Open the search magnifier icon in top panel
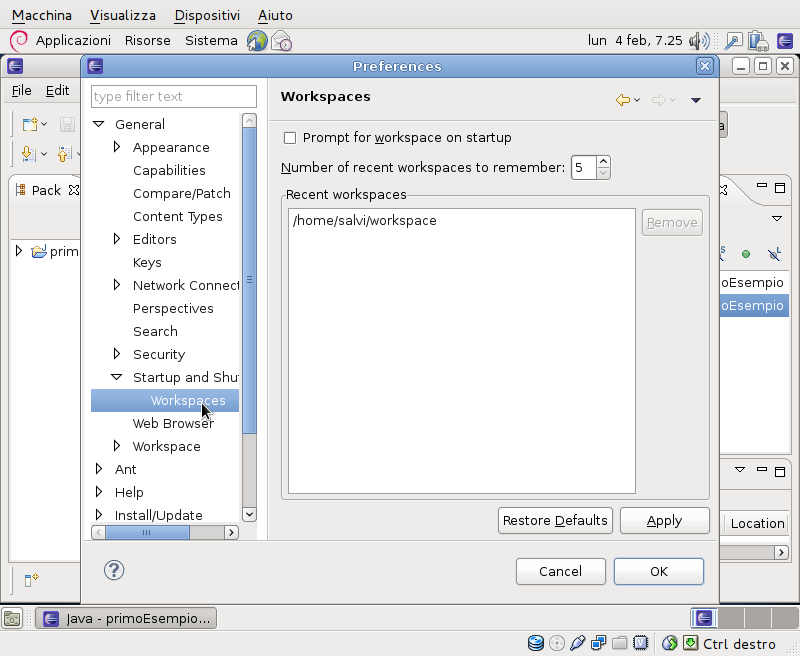800x656 pixels. [733, 41]
